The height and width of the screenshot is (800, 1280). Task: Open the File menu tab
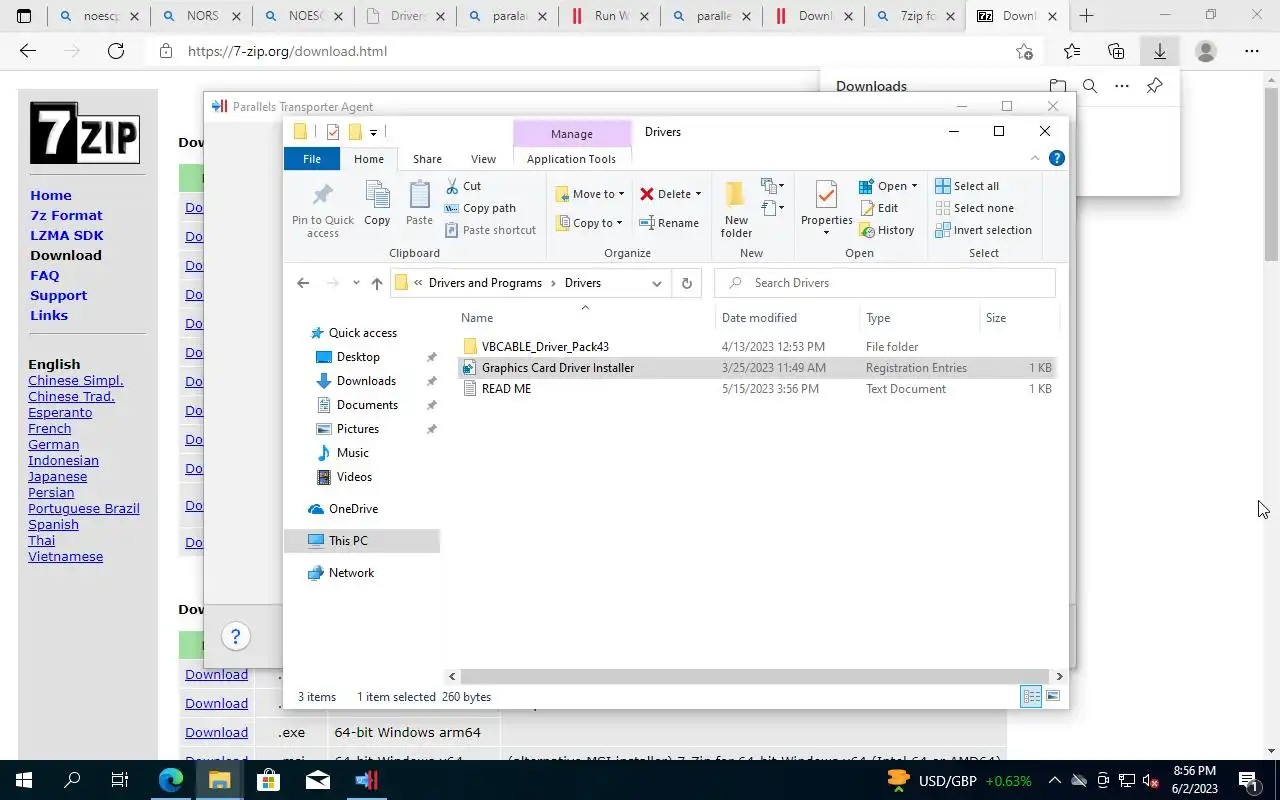312,159
